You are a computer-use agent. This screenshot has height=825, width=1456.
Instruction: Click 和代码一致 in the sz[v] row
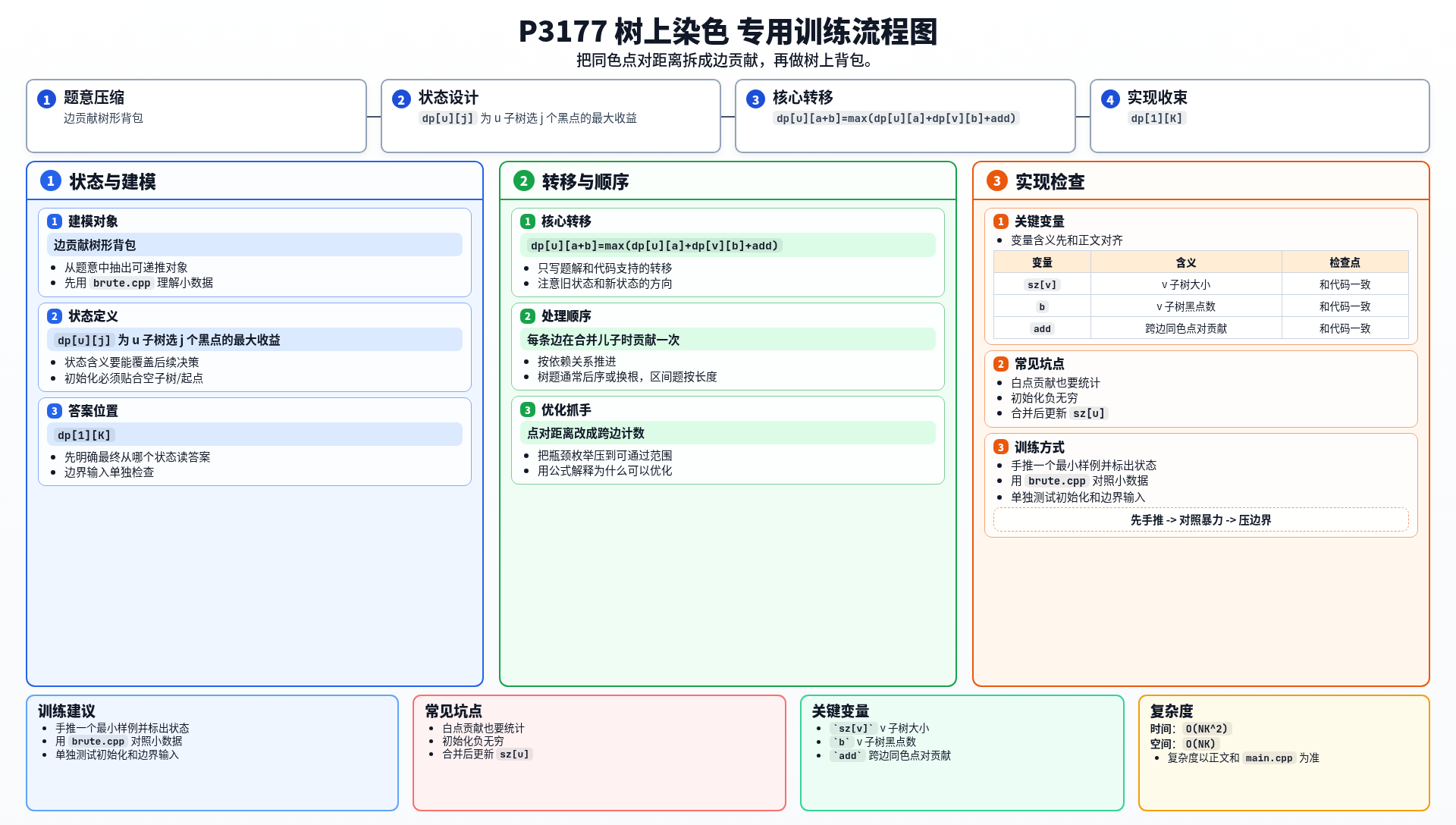tap(1345, 284)
